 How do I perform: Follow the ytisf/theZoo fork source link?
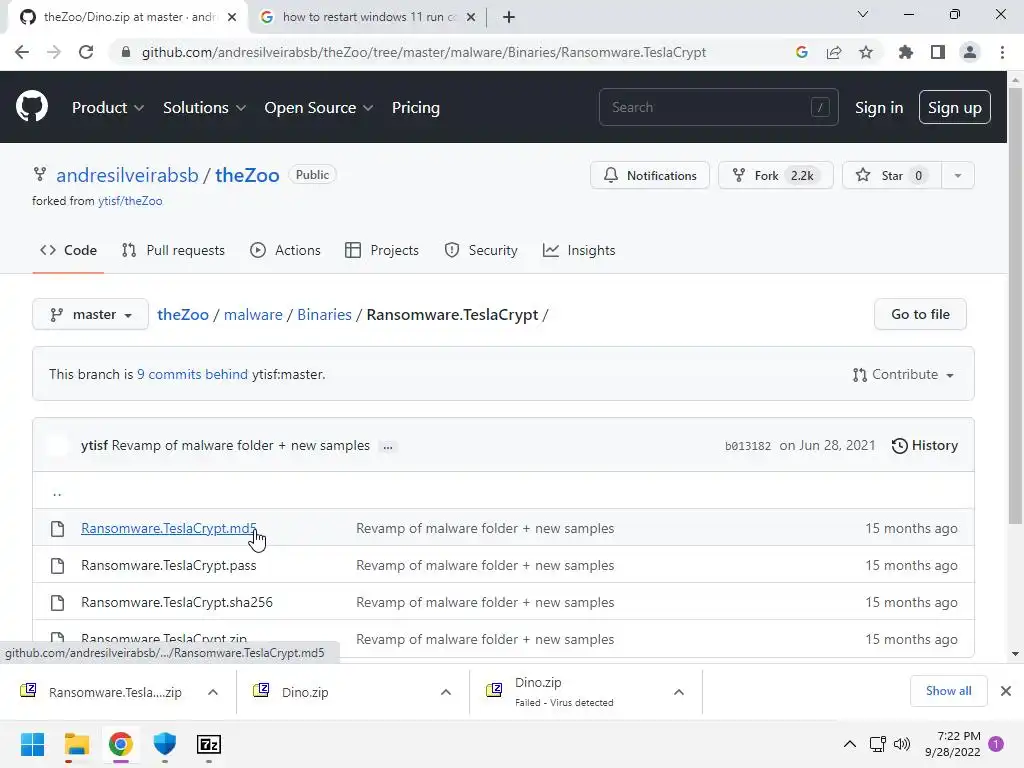pyautogui.click(x=130, y=200)
